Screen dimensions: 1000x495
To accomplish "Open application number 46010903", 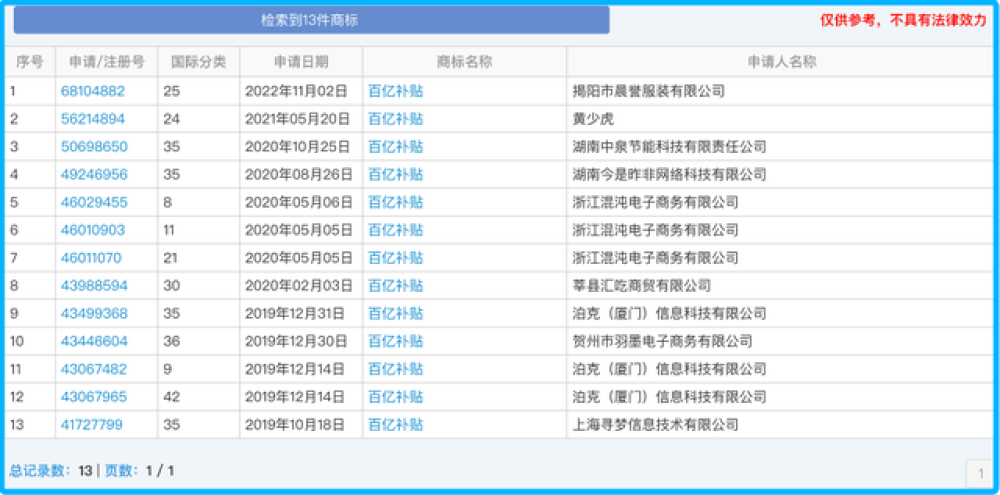I will (x=93, y=230).
